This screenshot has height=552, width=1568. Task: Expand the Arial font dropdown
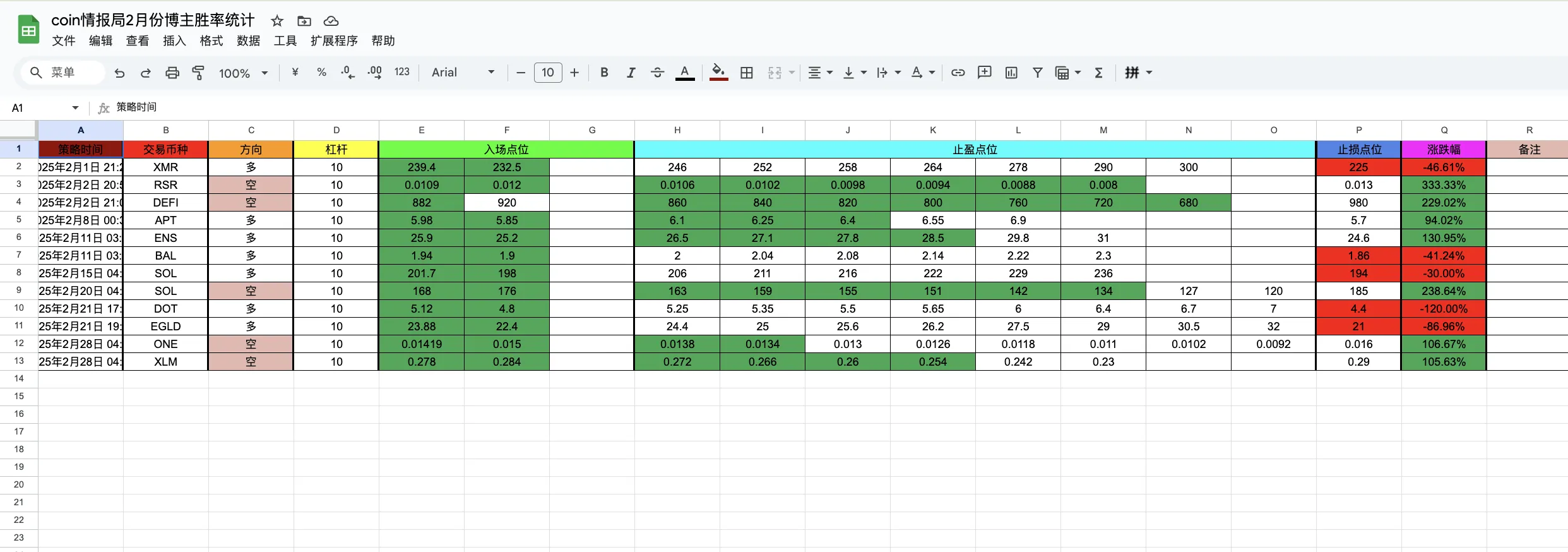pyautogui.click(x=463, y=73)
